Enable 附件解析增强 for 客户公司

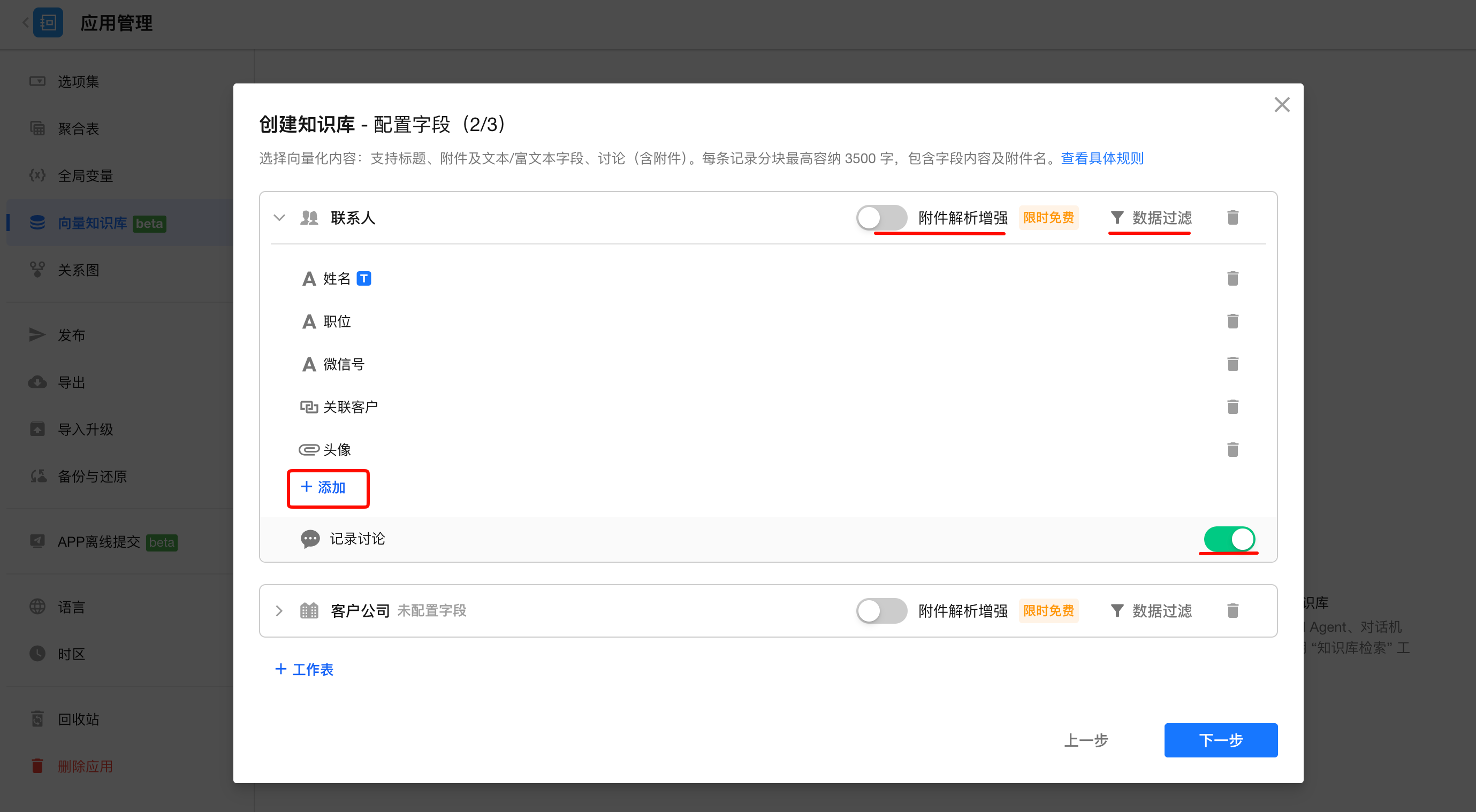(881, 610)
